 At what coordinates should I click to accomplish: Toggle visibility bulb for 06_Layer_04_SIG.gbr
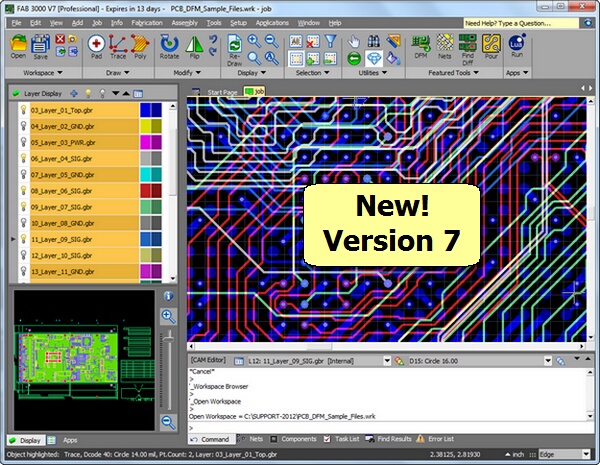[x=23, y=158]
